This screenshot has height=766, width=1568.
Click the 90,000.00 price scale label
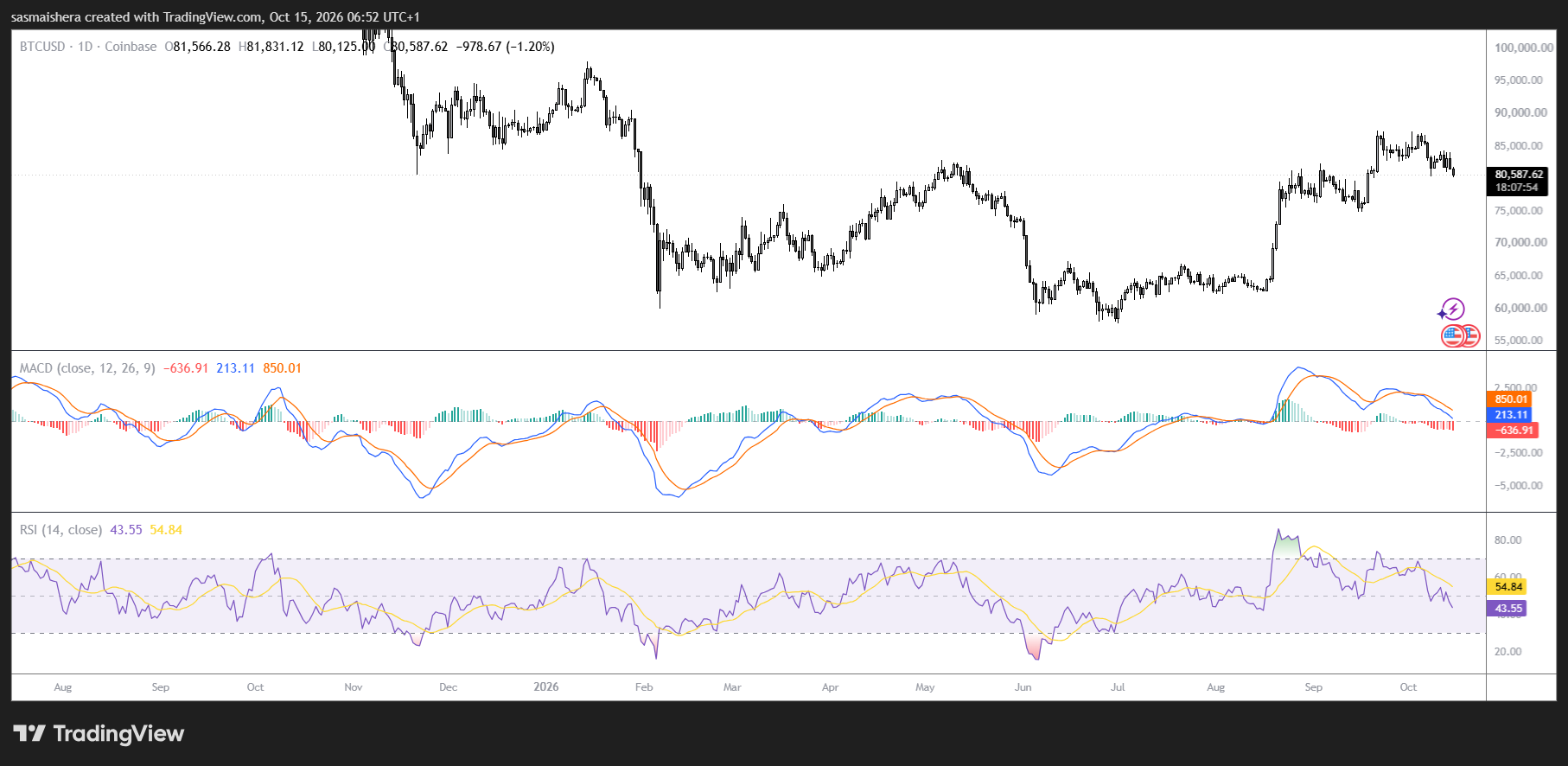(x=1520, y=112)
